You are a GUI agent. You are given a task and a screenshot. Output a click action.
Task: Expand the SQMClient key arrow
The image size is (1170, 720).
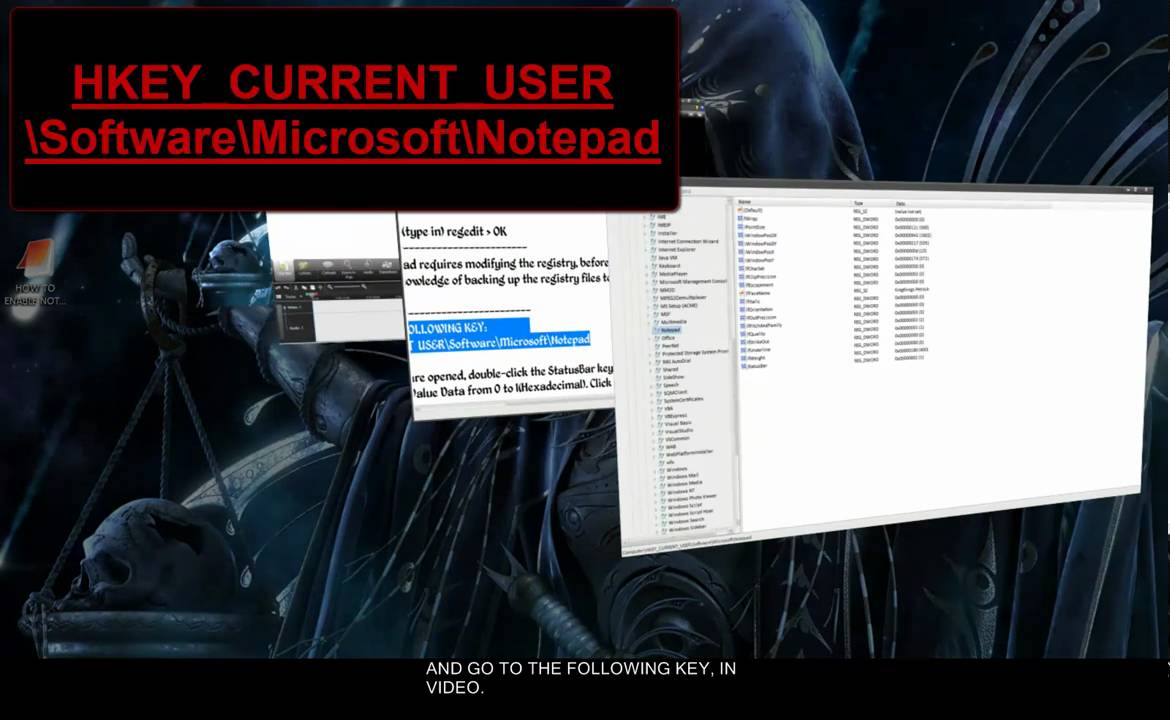tap(651, 393)
